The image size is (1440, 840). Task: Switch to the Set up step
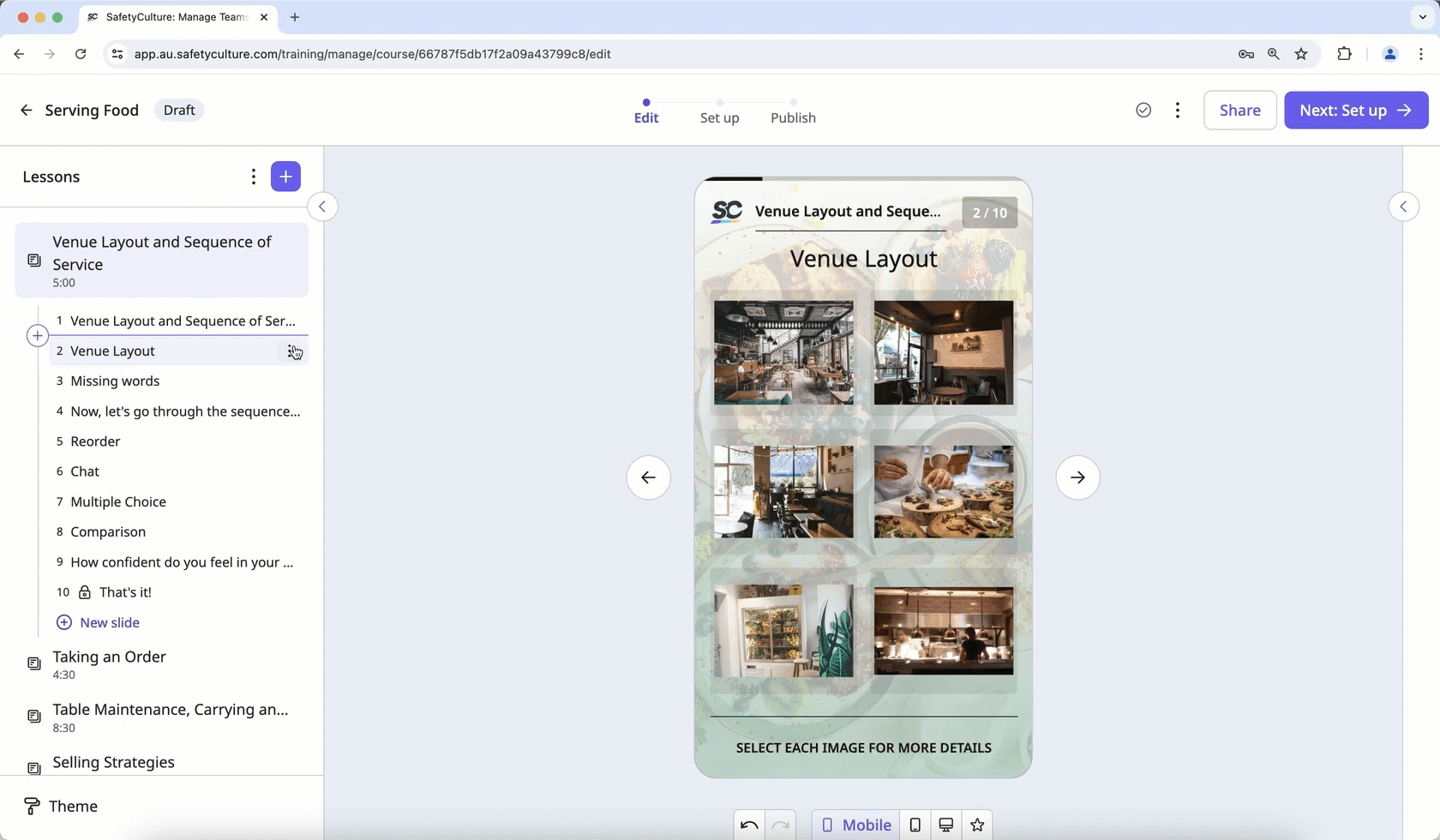pos(719,112)
